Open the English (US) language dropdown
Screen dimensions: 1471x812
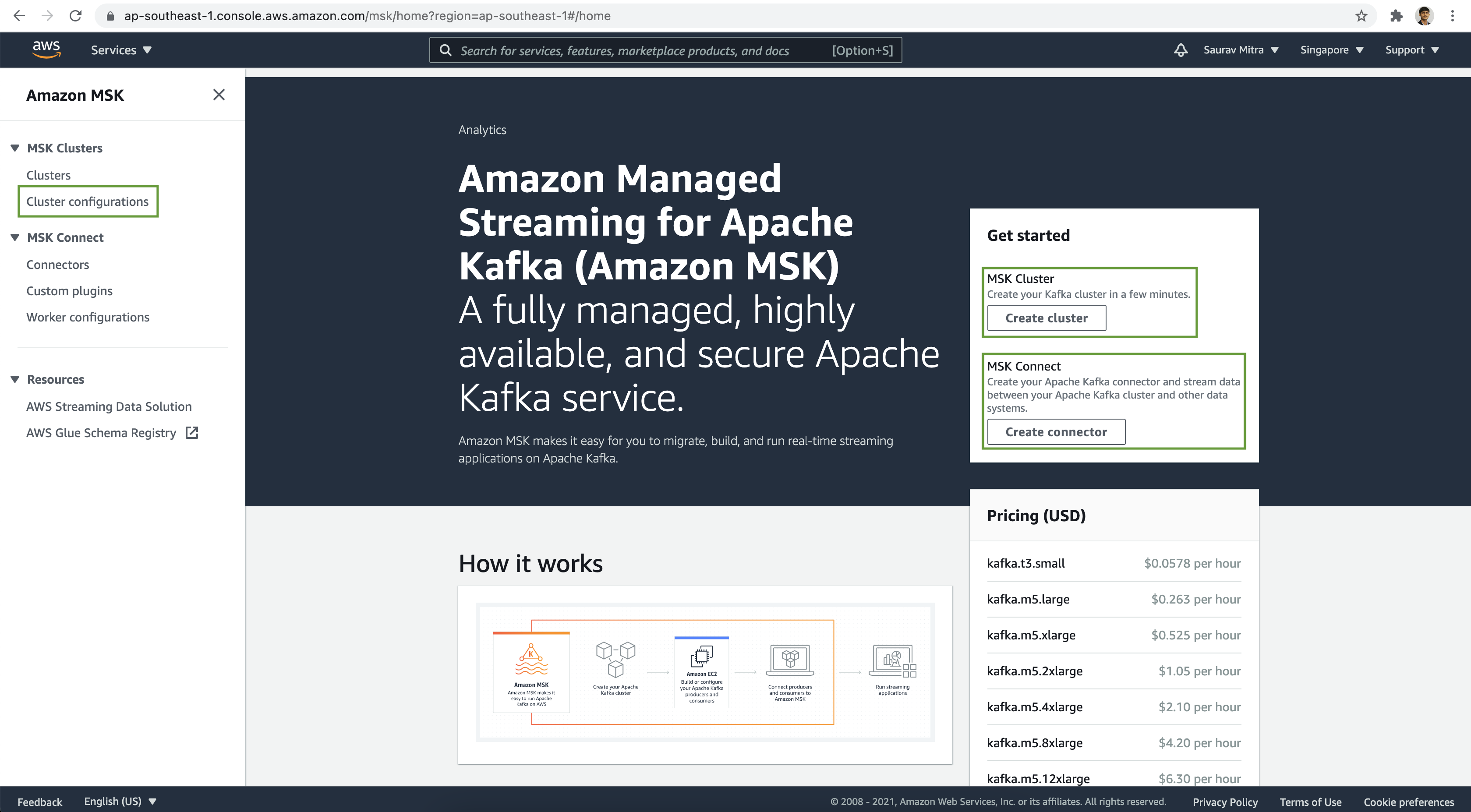coord(120,801)
